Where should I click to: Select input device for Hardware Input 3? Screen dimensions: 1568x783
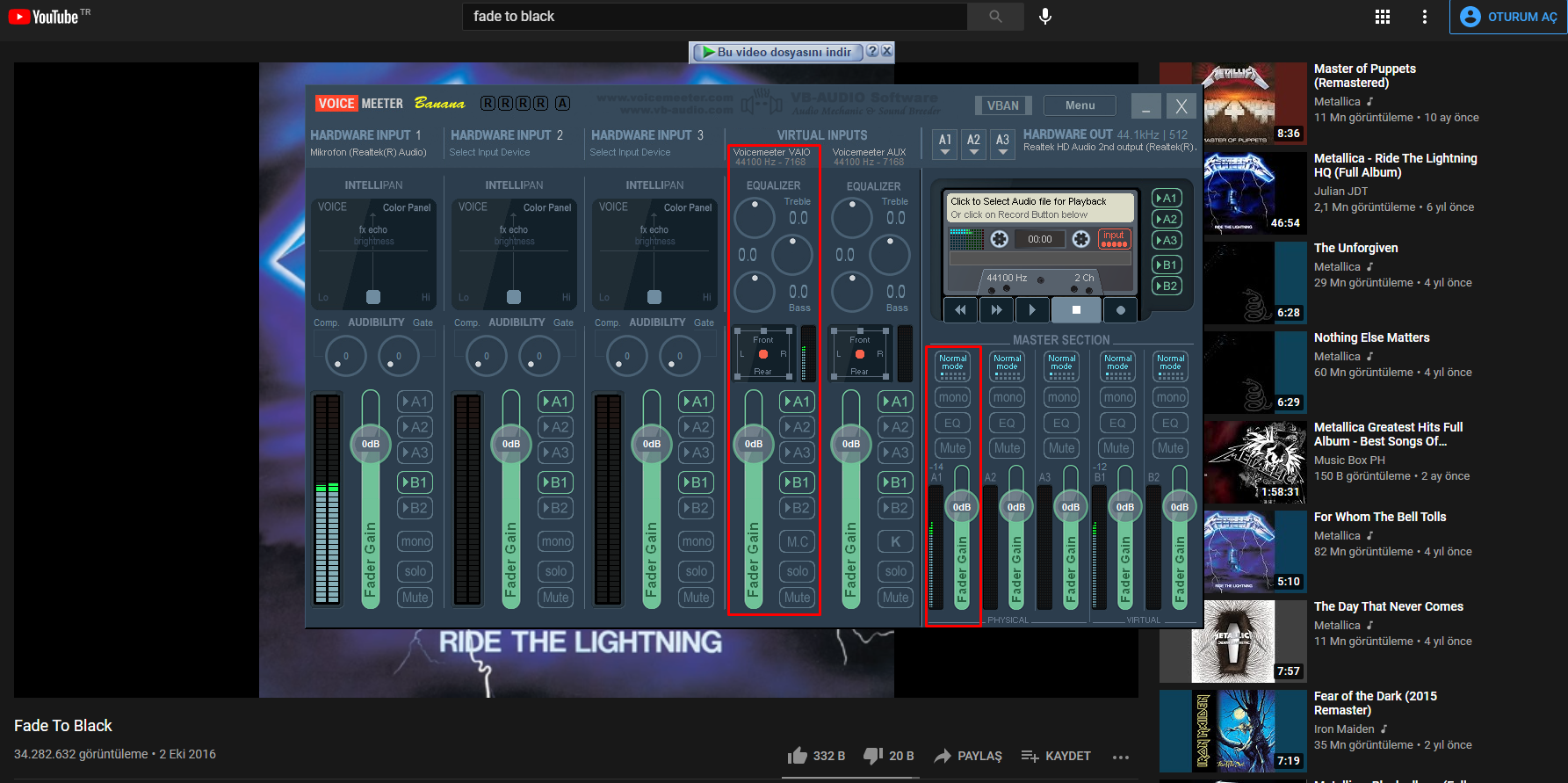[631, 153]
